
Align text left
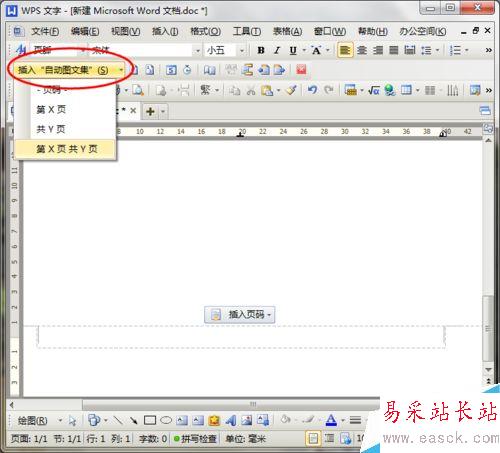345,50
